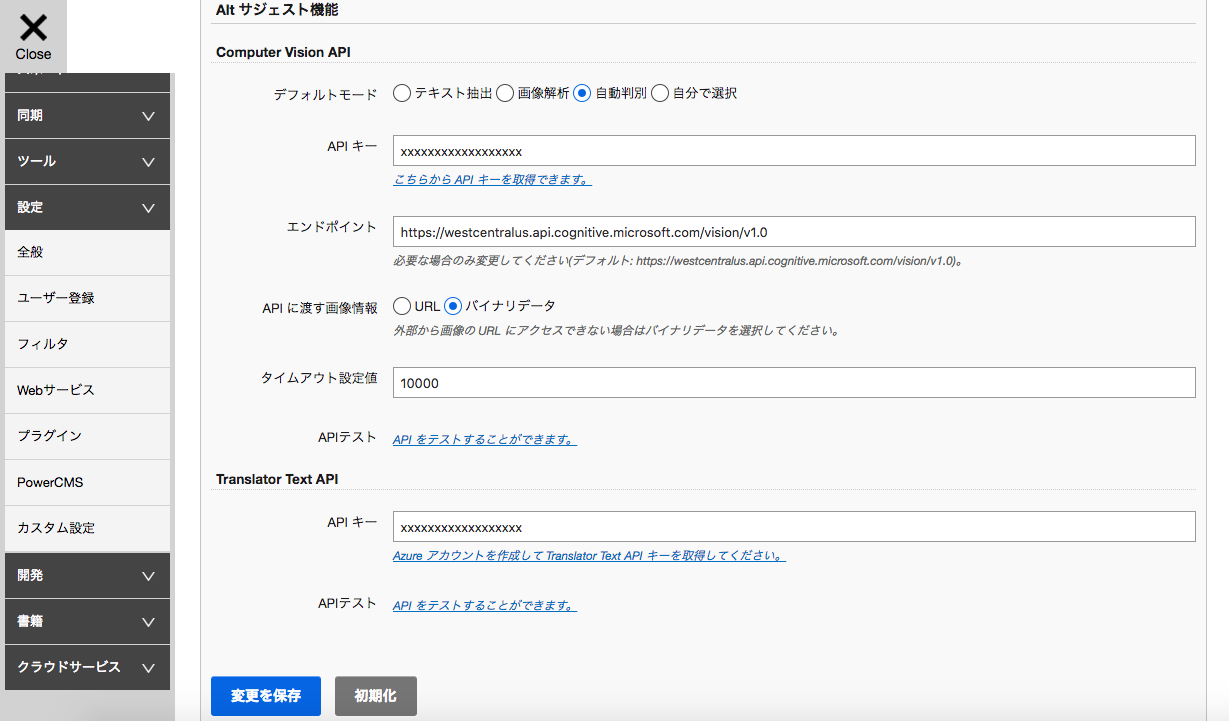
Task: Click the 変更を保存 button
Action: coord(266,696)
